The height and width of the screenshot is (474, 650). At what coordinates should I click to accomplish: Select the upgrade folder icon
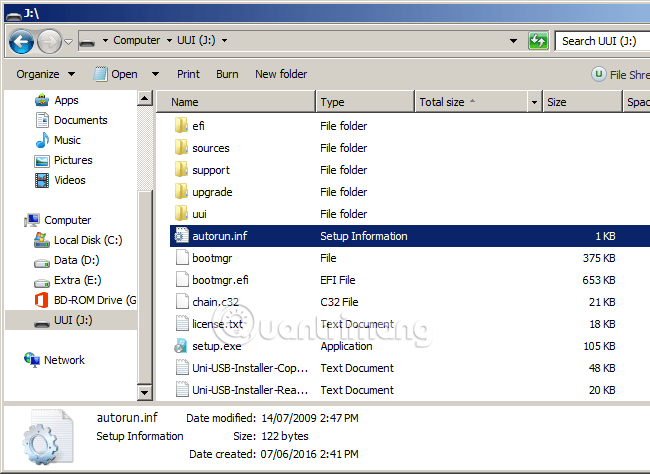pyautogui.click(x=181, y=191)
